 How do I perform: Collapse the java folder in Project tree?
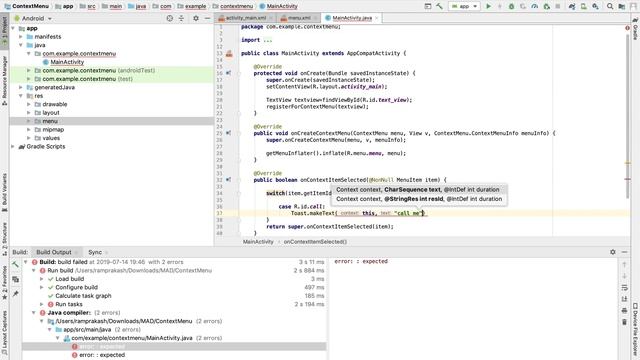click(x=21, y=45)
